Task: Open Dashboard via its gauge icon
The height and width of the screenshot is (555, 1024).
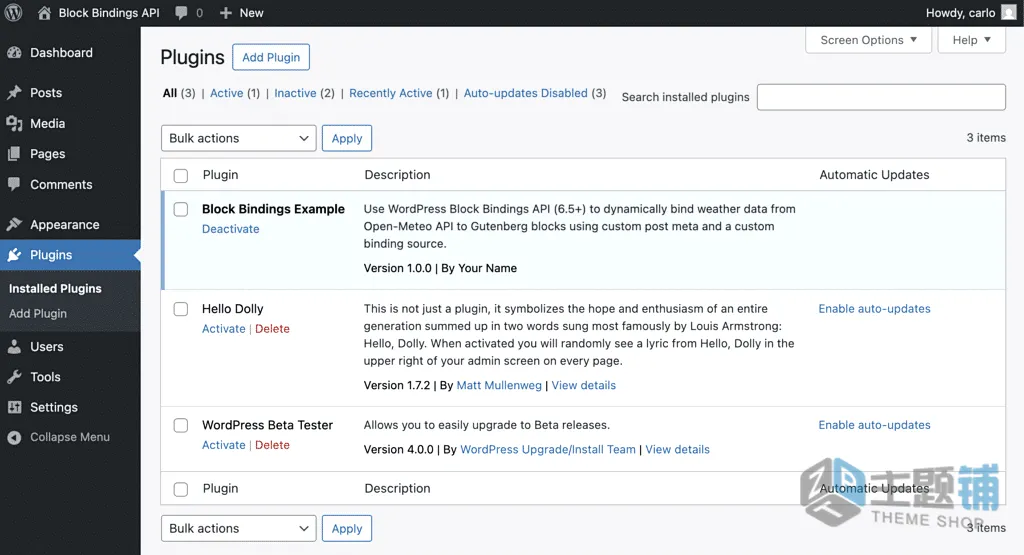Action: coord(14,53)
